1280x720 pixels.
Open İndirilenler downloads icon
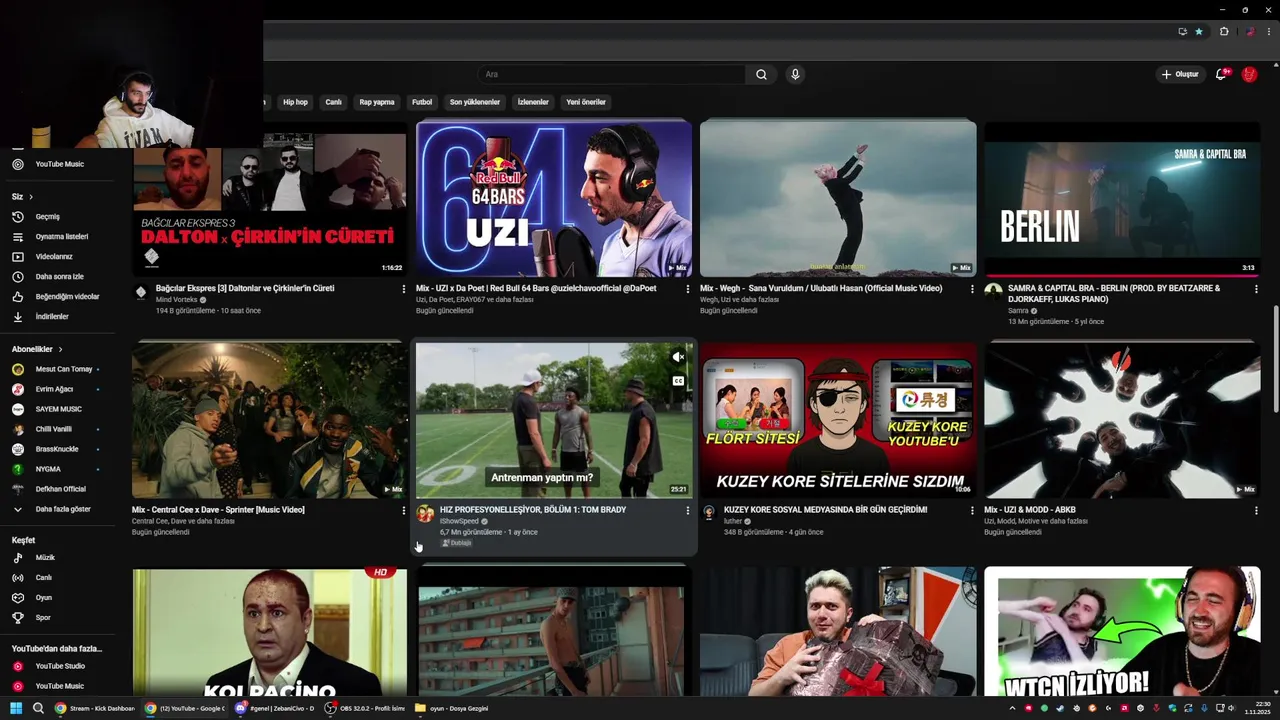(x=17, y=317)
